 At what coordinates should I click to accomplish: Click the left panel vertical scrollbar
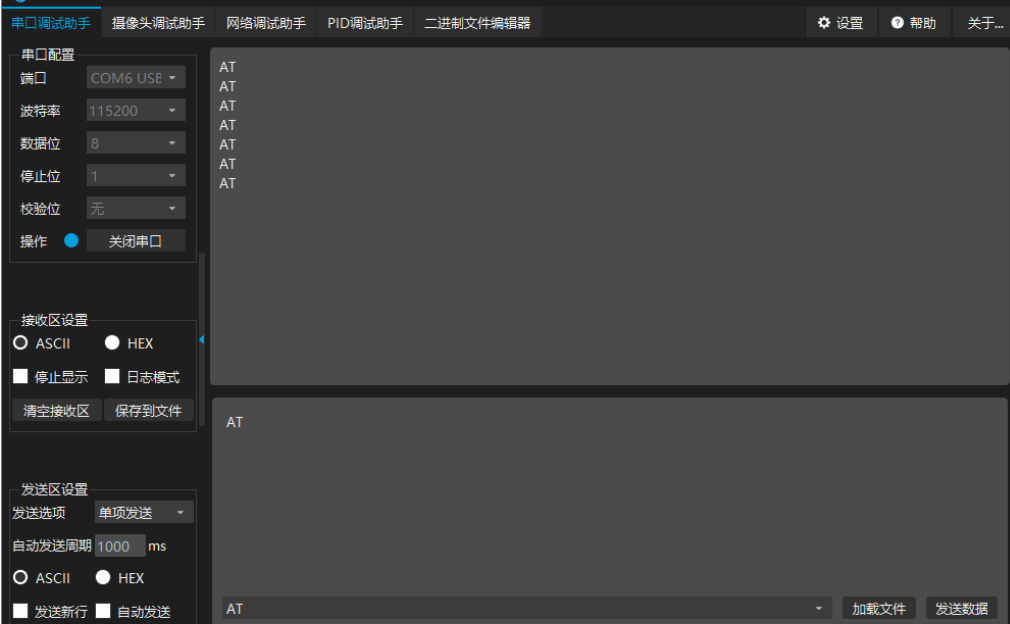202,339
